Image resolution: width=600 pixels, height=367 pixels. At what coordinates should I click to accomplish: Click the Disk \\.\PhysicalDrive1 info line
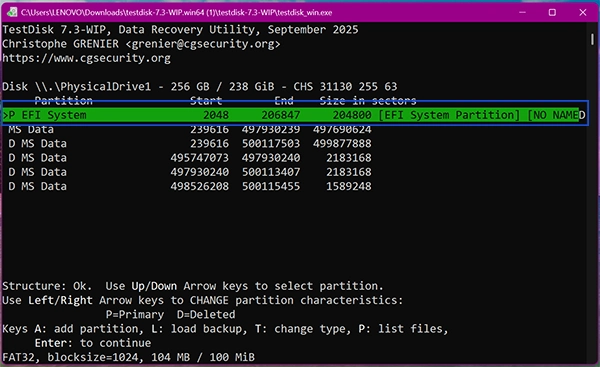200,86
